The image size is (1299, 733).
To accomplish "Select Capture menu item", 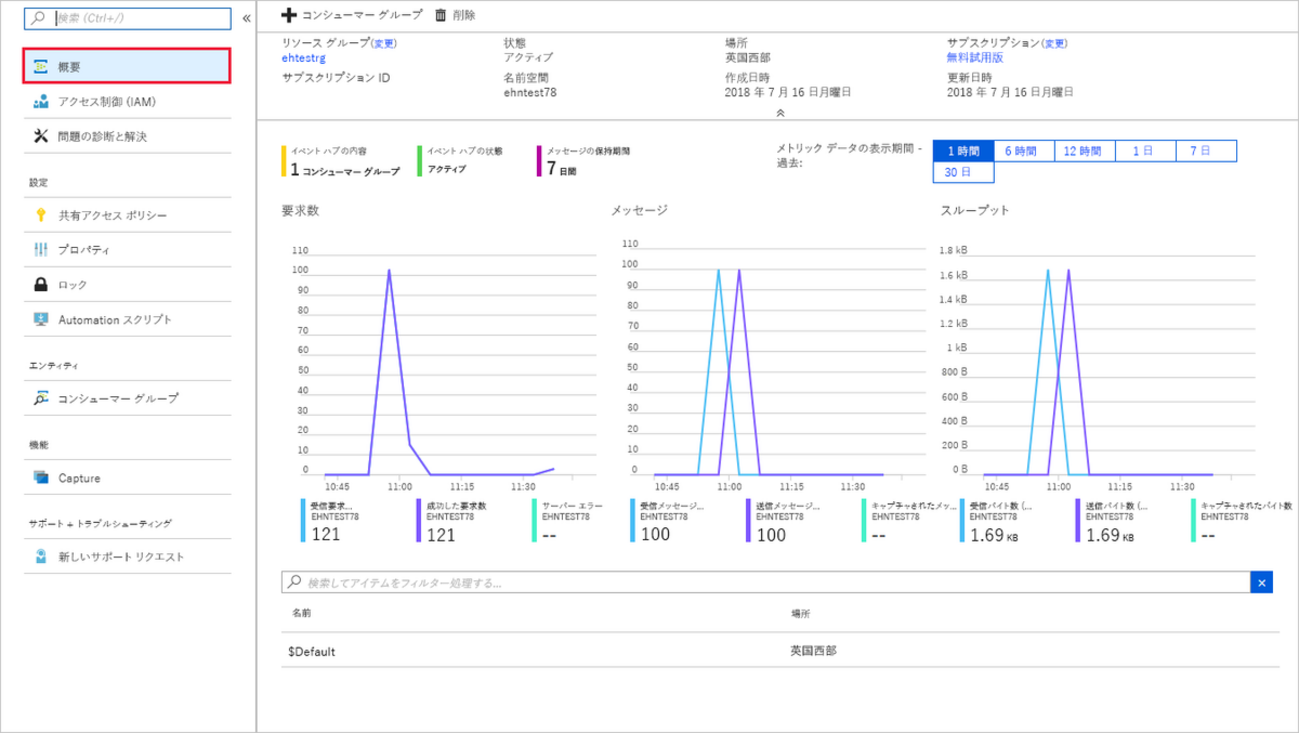I will [x=128, y=478].
